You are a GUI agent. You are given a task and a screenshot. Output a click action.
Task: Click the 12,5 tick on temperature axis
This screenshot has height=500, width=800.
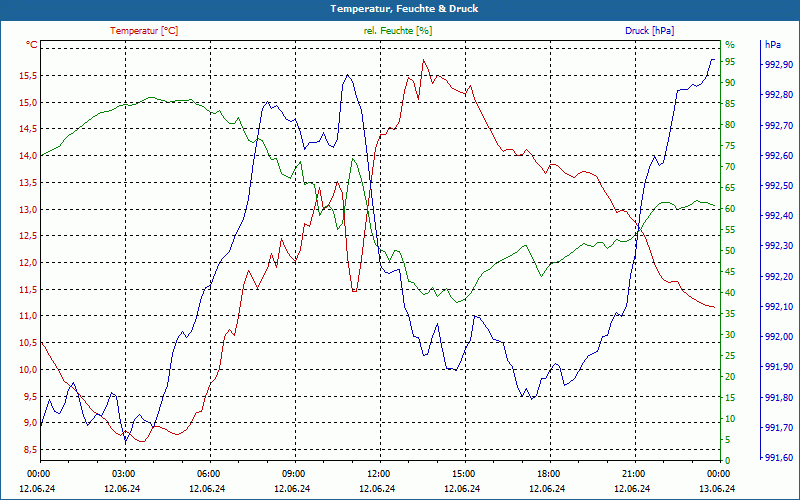tap(28, 236)
